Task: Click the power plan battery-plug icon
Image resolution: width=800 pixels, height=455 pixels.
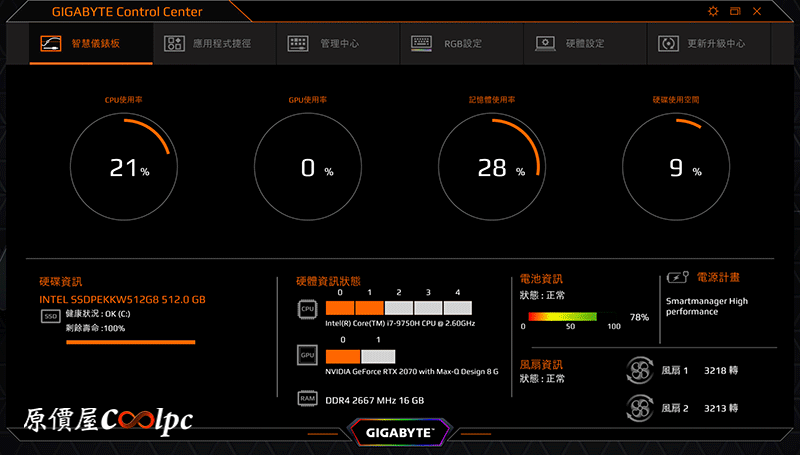Action: [x=678, y=277]
